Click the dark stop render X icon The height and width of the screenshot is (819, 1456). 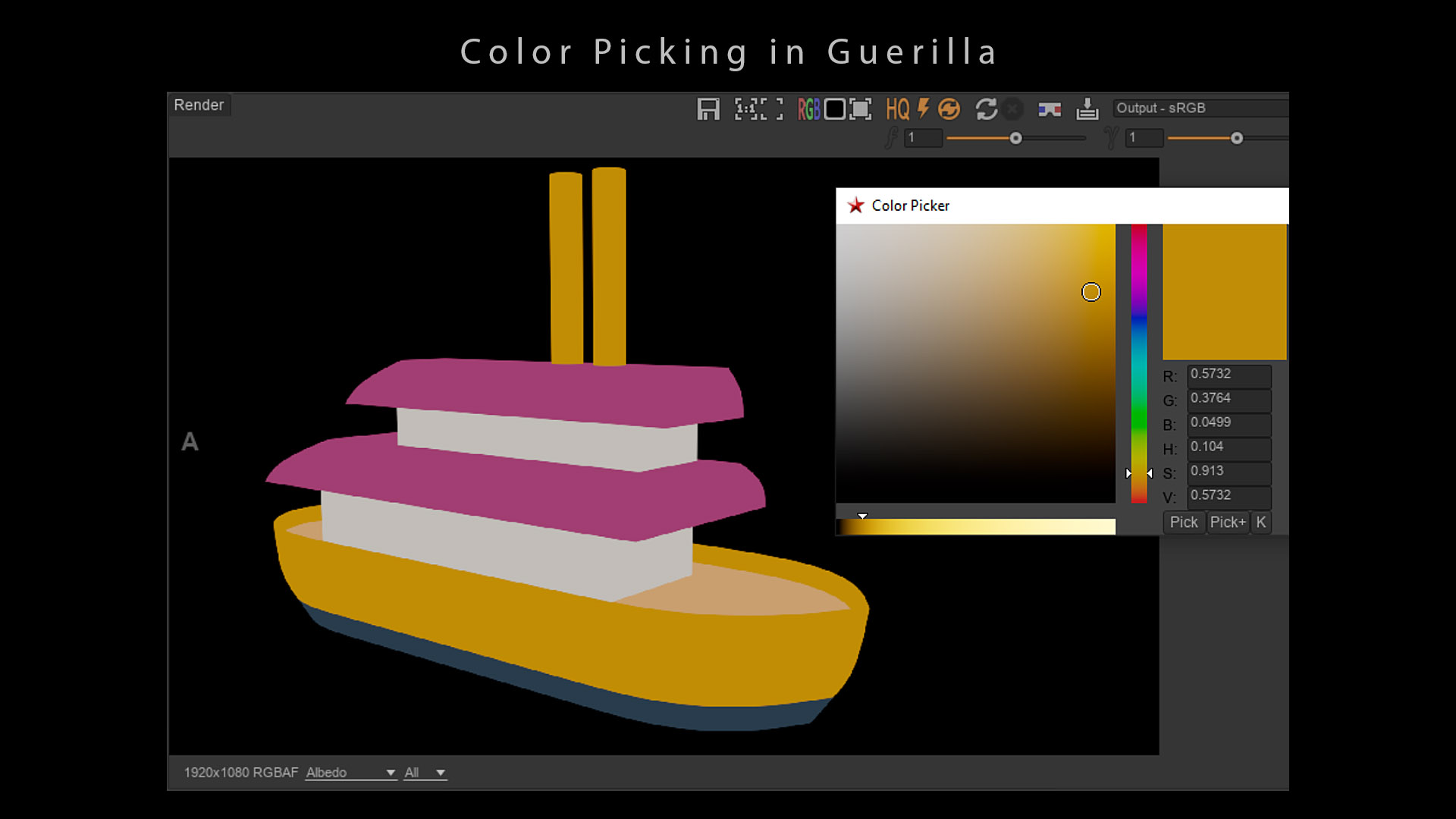coord(1012,109)
